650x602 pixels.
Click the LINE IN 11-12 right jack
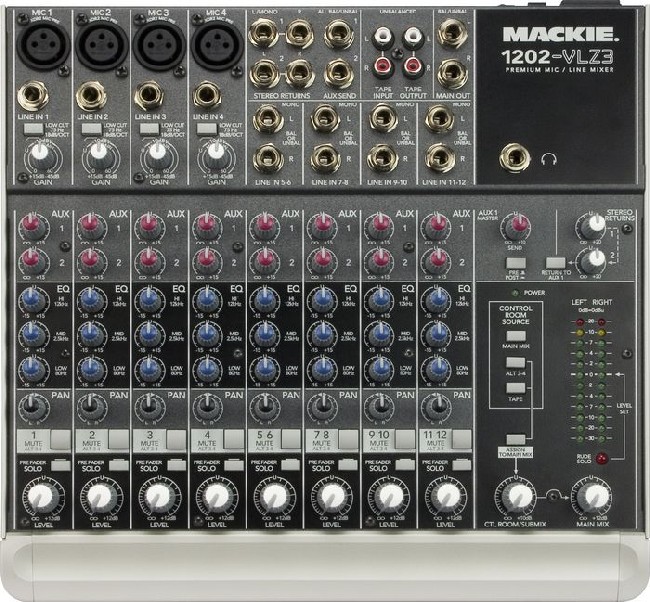click(x=440, y=159)
